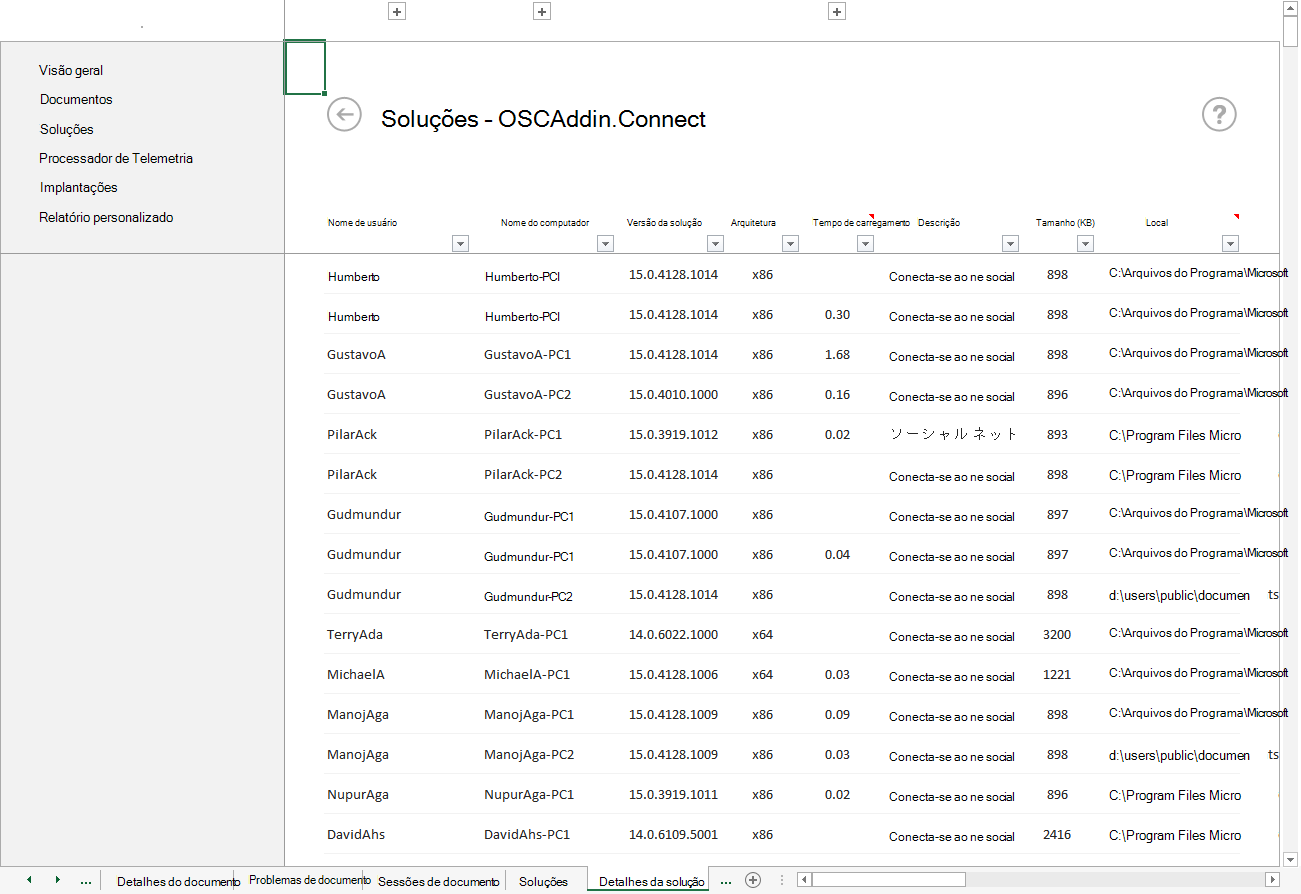Viewport: 1301px width, 894px height.
Task: Open Versão da solução filter dropdown
Action: (715, 243)
